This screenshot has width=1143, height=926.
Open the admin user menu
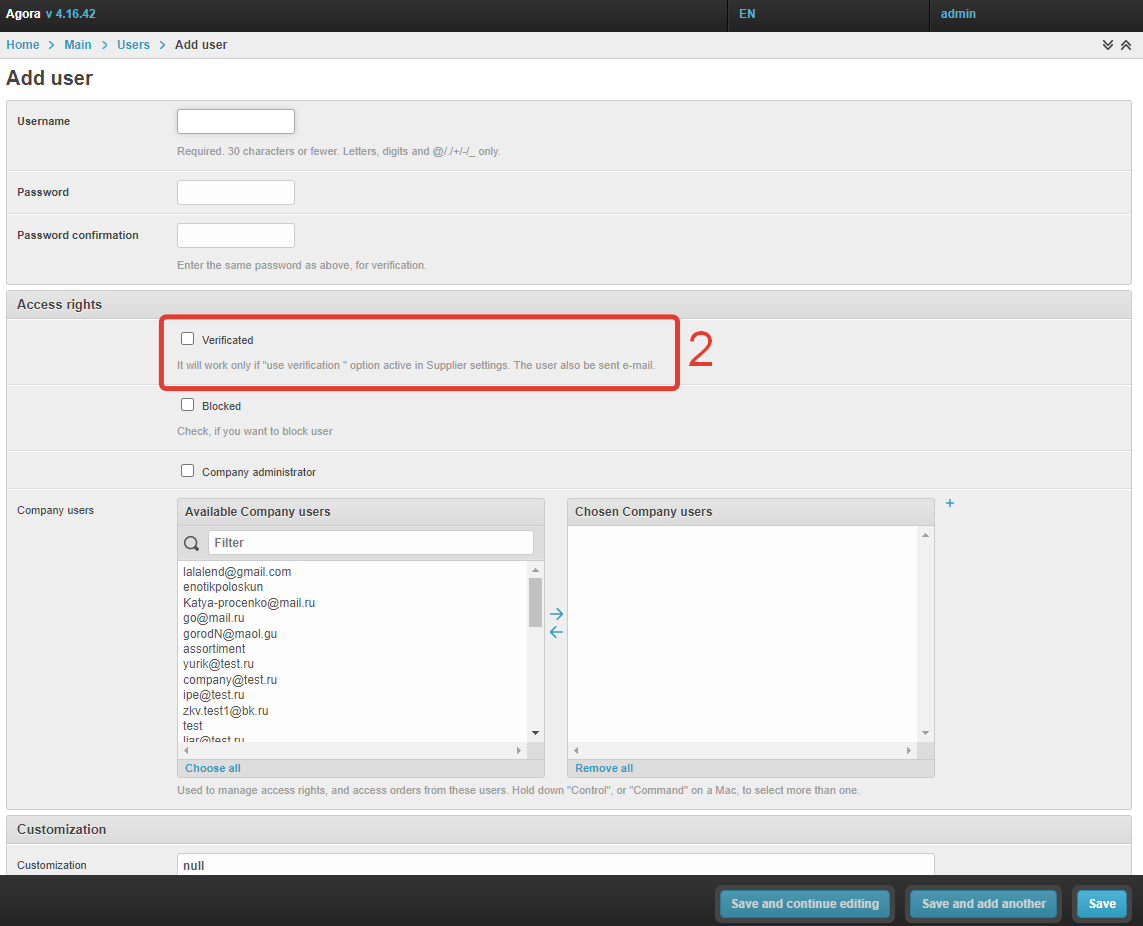[x=958, y=14]
